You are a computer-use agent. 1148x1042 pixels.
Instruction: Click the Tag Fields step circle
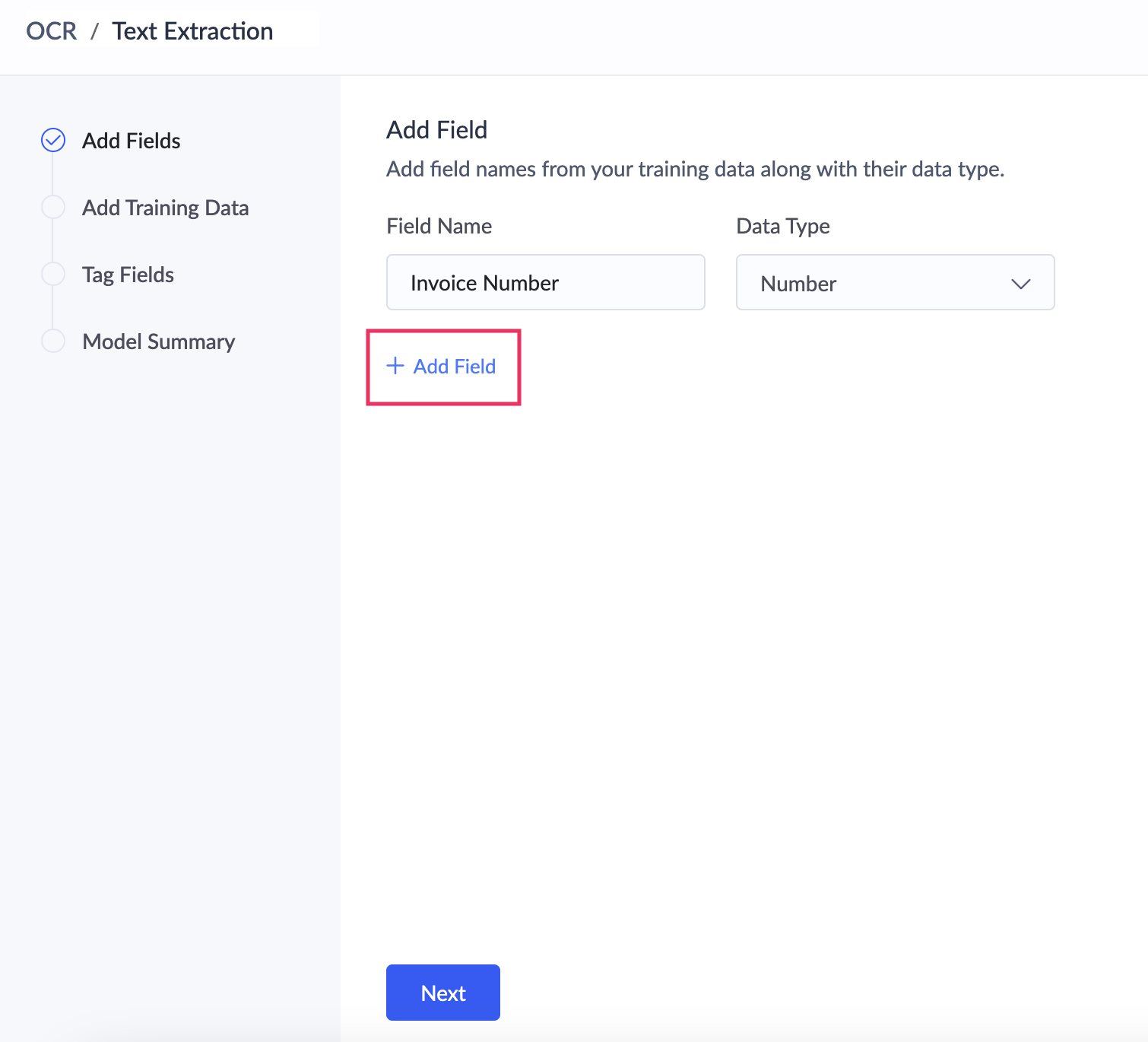point(53,274)
